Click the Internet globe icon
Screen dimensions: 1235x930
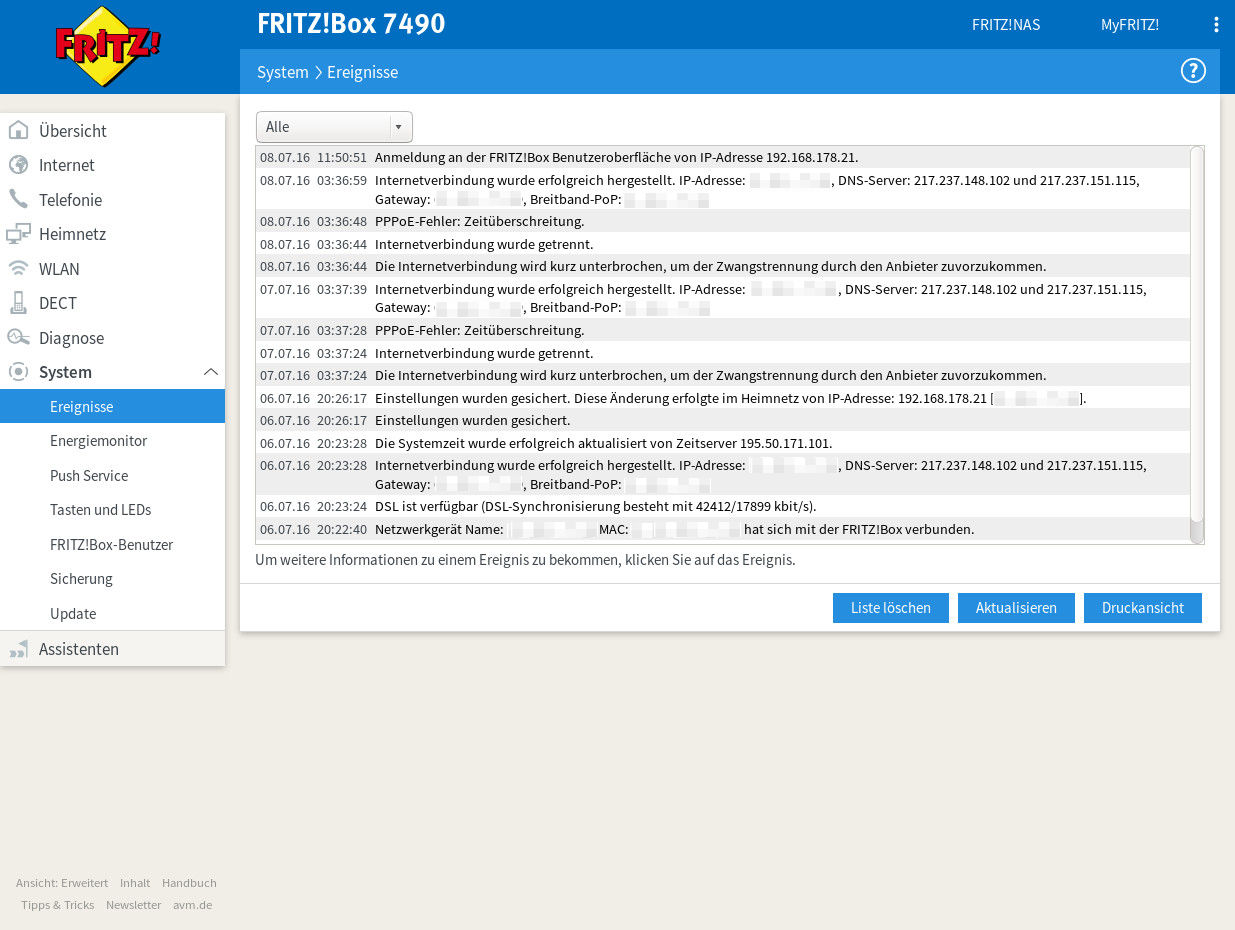click(x=18, y=165)
